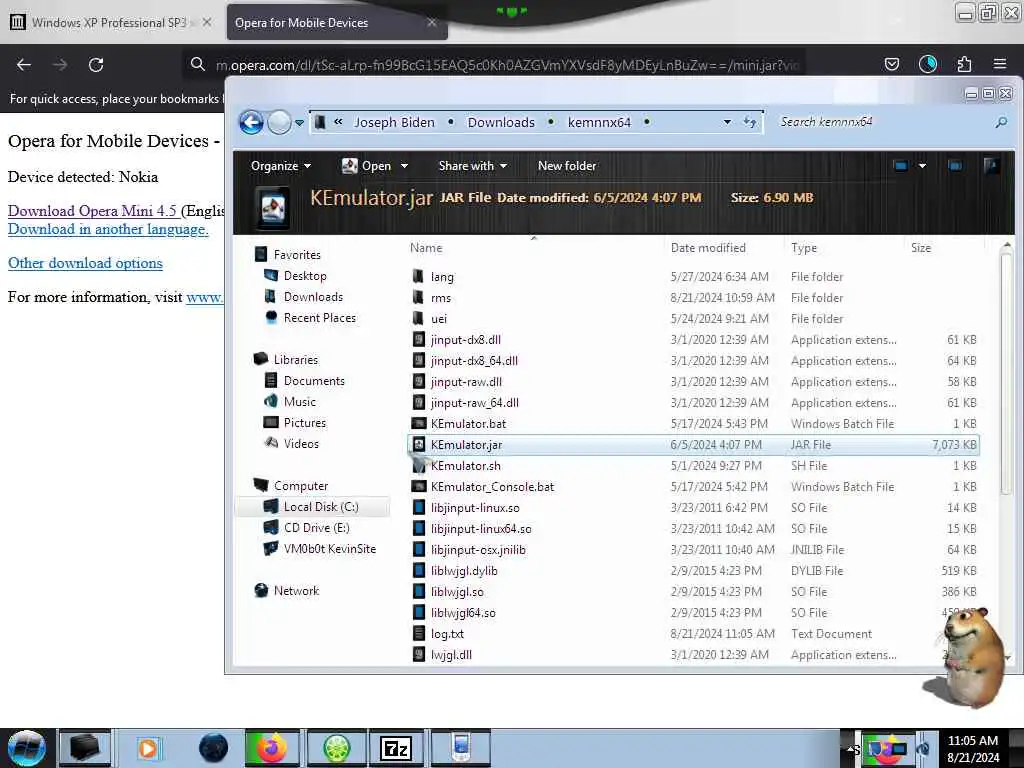Click the Explorer Back arrow button

[251, 122]
